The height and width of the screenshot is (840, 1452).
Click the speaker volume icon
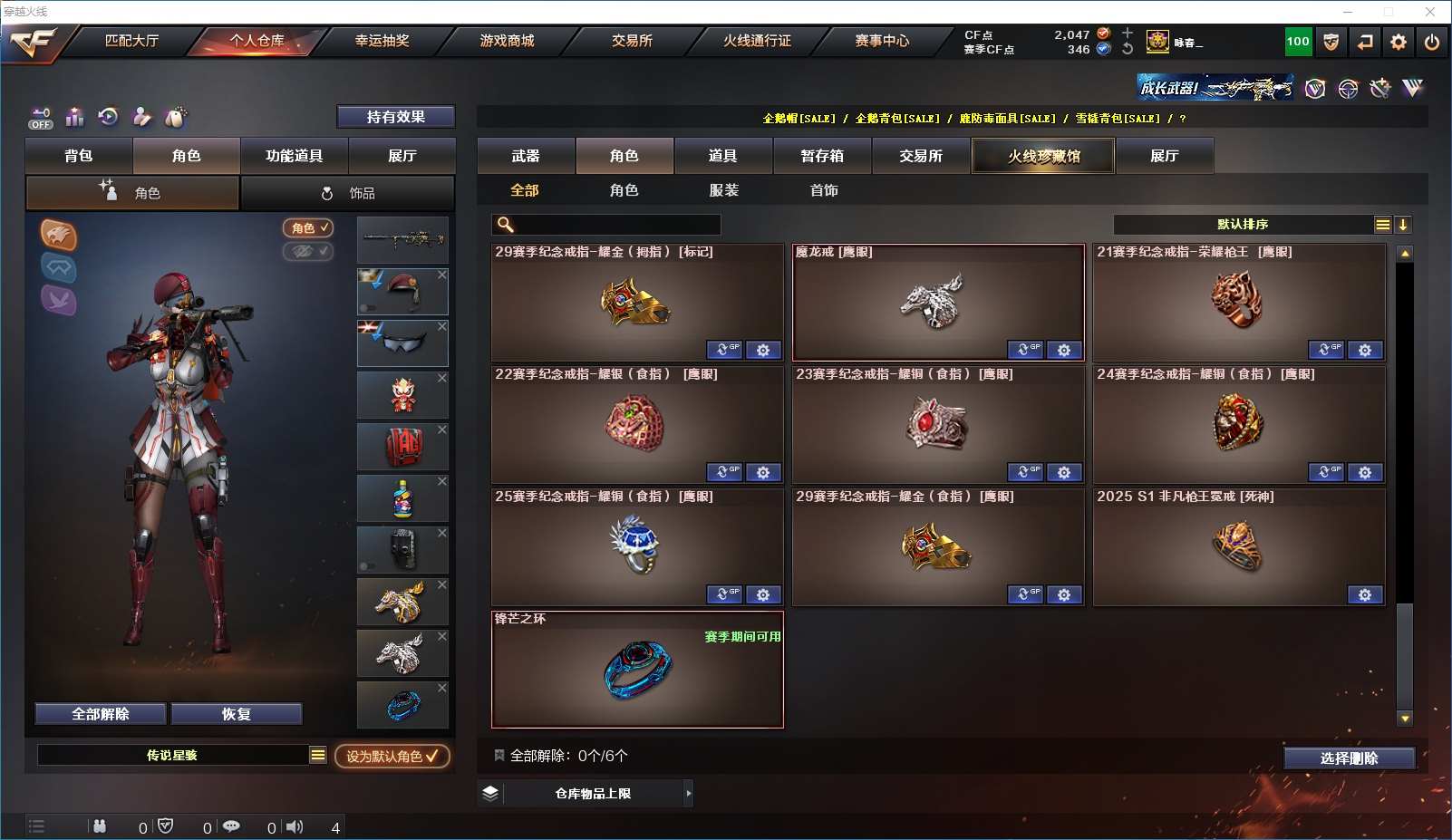pyautogui.click(x=295, y=826)
